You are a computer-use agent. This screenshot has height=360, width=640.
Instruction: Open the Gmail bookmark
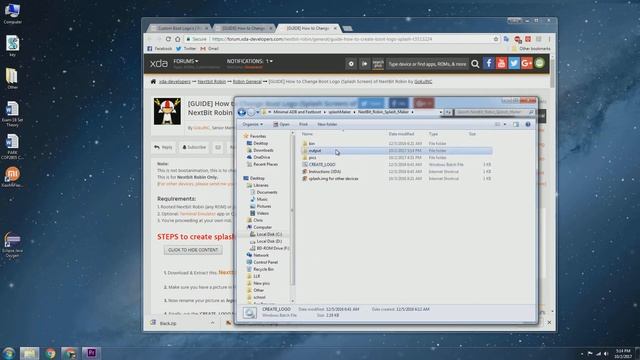coord(209,49)
